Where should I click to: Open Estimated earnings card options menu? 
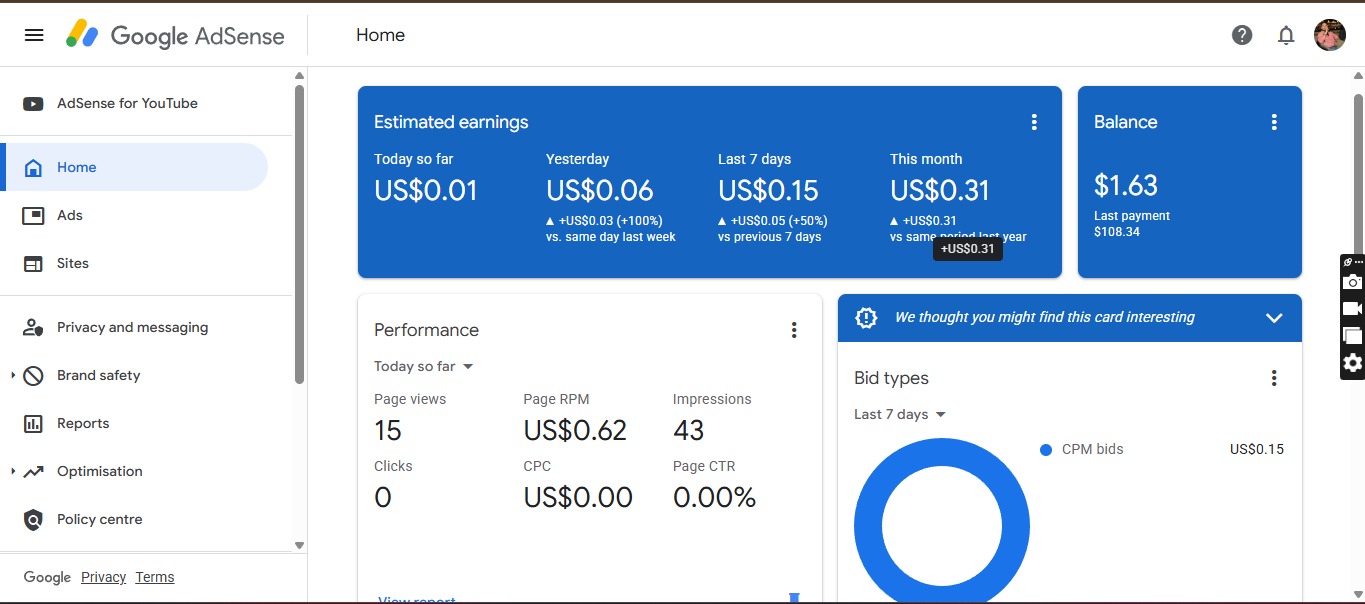[x=1034, y=122]
